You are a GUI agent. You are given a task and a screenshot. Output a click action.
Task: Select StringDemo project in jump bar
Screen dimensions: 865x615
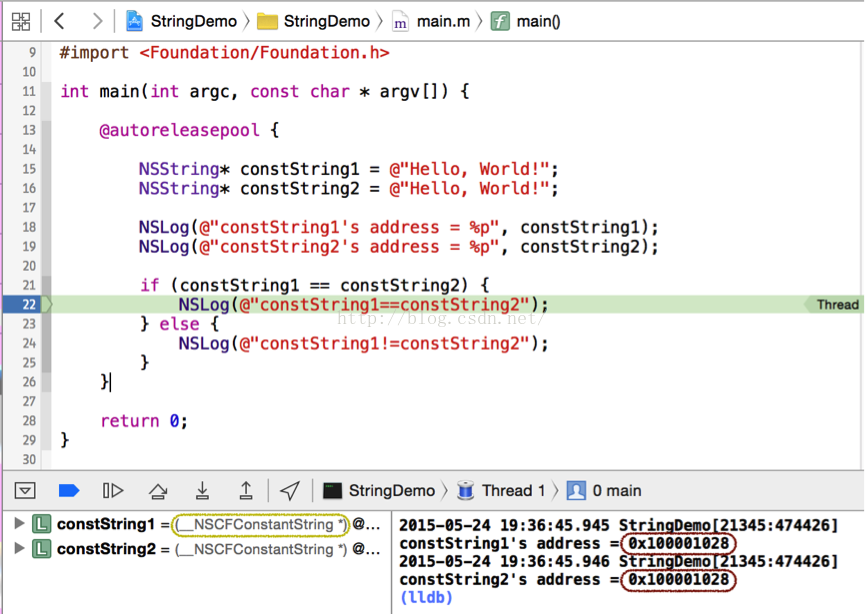tap(181, 22)
